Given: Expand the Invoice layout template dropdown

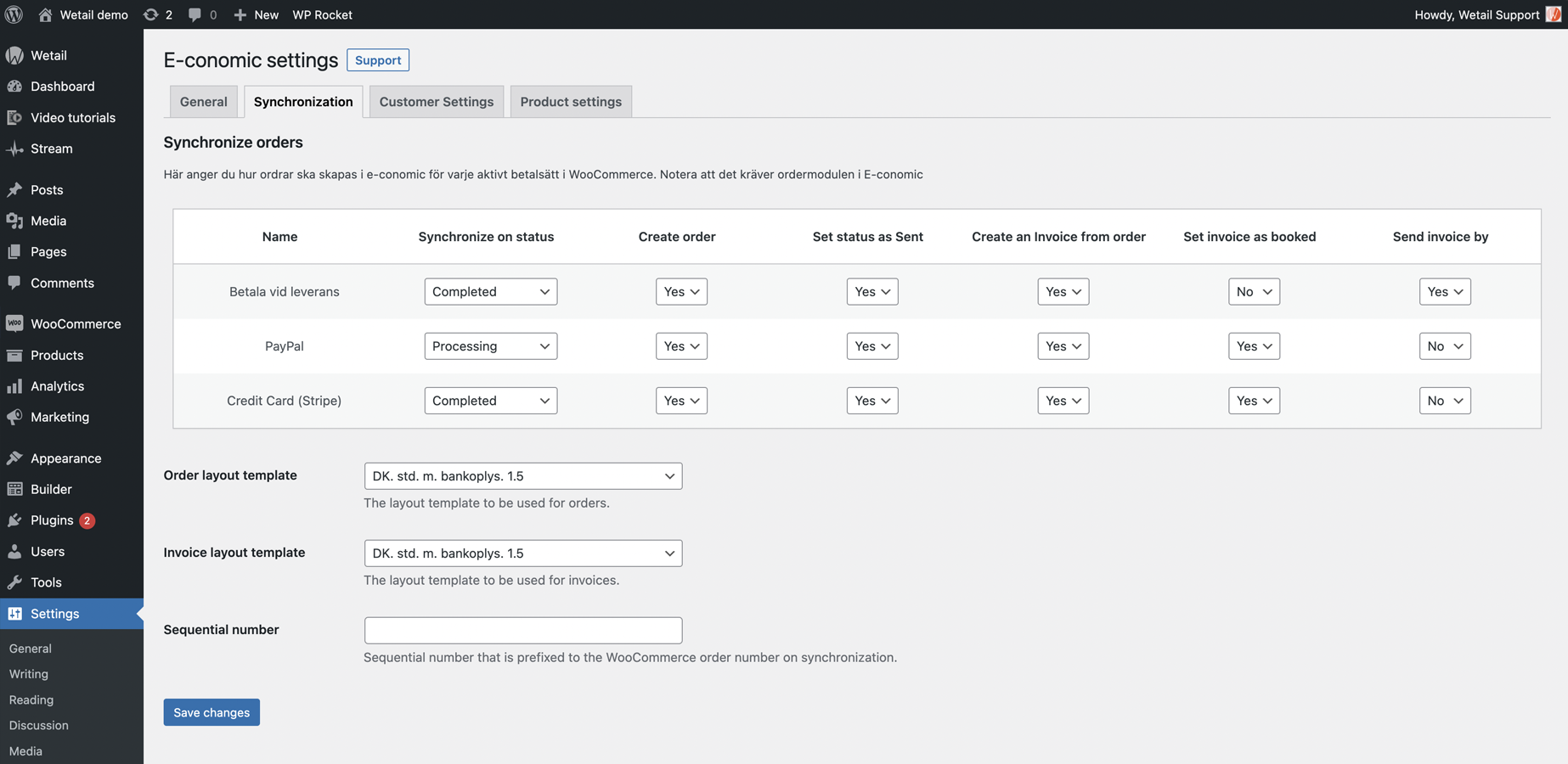Looking at the screenshot, I should (522, 553).
